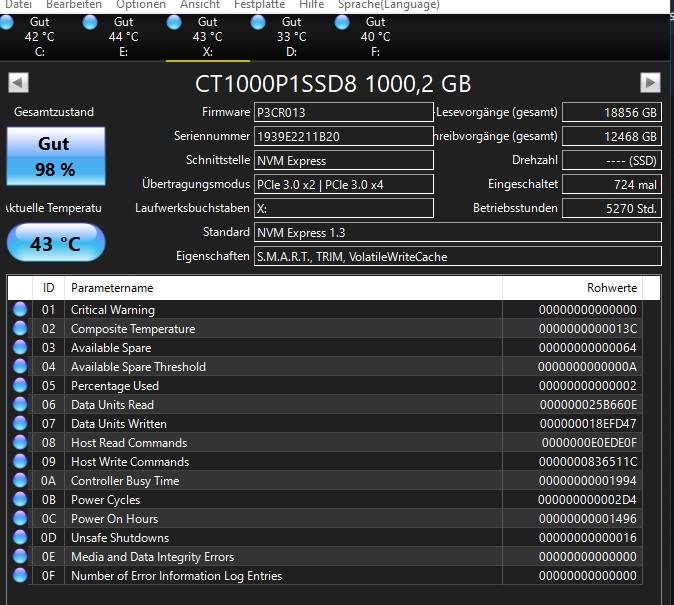The height and width of the screenshot is (605, 674).
Task: Select the Percentage Used parameter name
Action: 115,386
